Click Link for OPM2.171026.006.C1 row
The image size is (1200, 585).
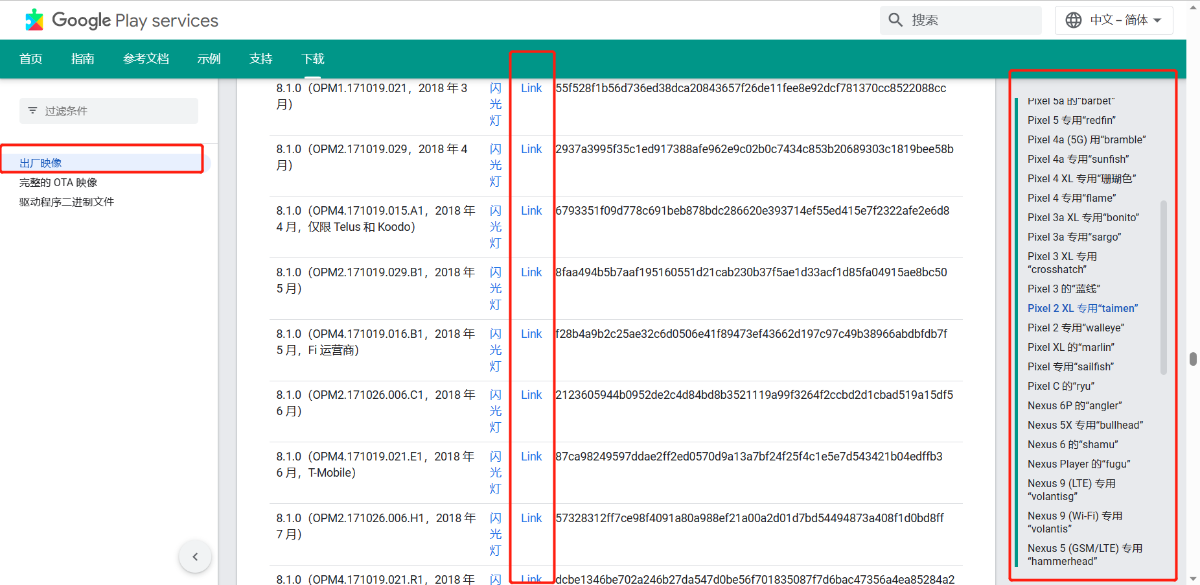click(x=531, y=395)
